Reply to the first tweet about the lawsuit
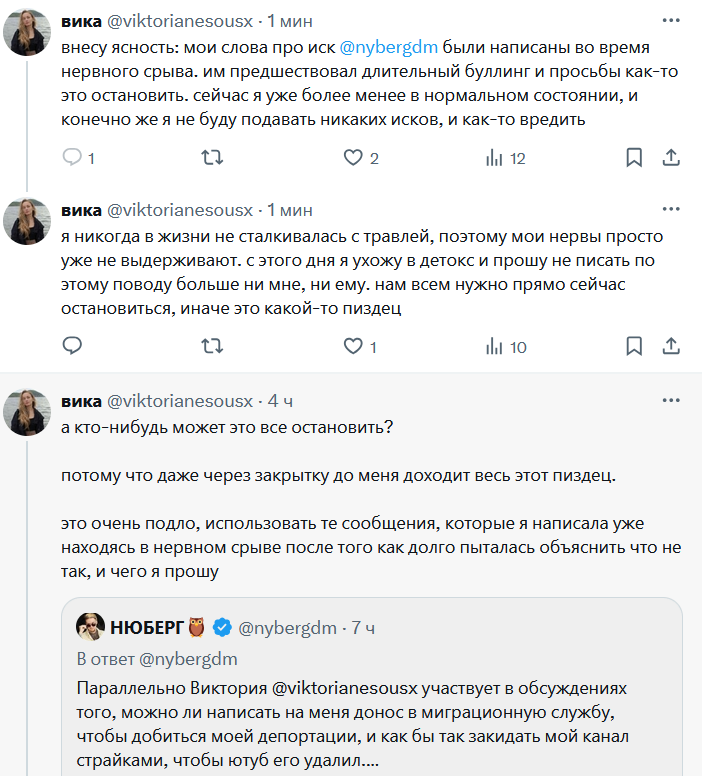Viewport: 702px width, 776px height. 72,158
